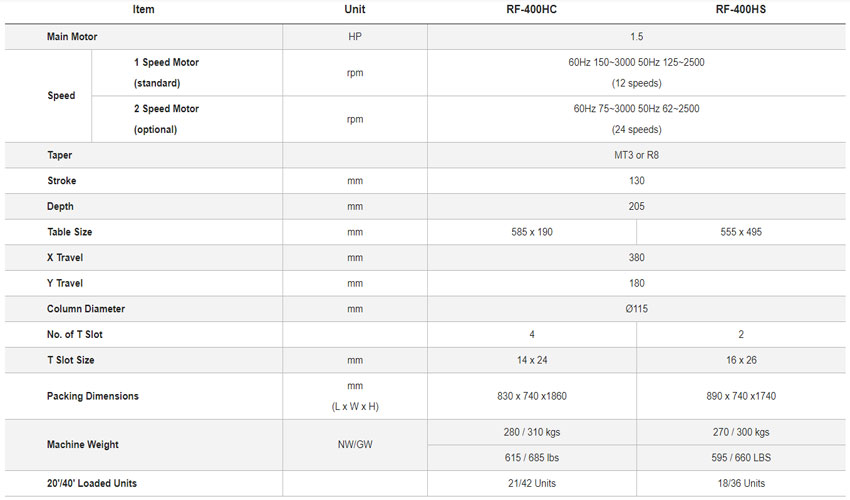Click the Item column header
Viewport: 850px width, 500px height.
(143, 10)
